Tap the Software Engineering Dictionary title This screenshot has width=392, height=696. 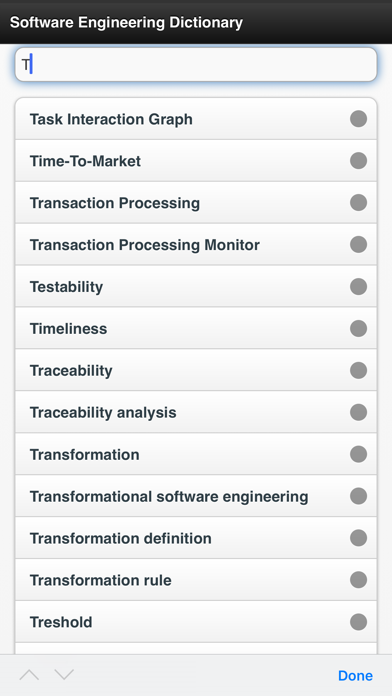127,22
